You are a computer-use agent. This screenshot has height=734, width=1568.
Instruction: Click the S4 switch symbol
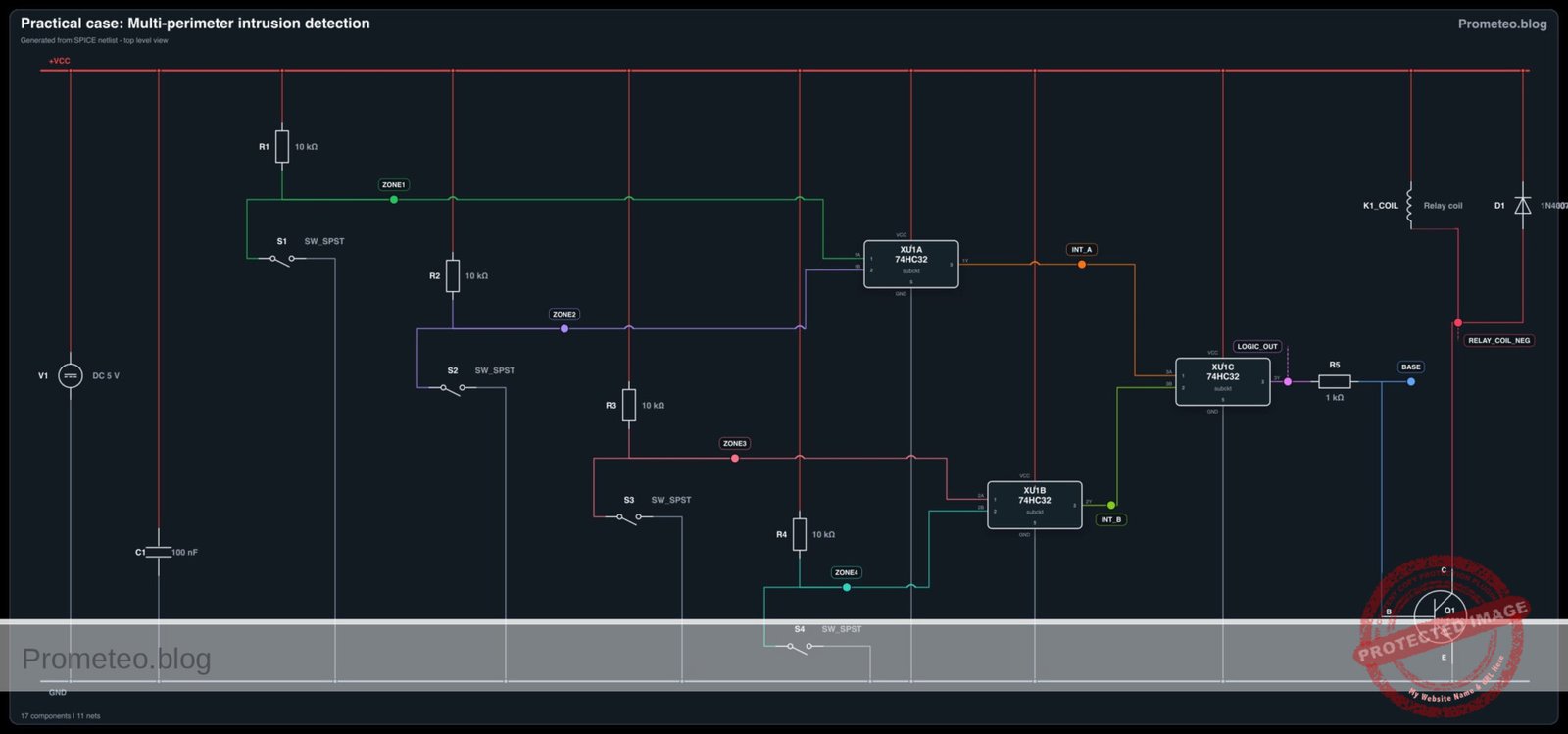pos(800,647)
